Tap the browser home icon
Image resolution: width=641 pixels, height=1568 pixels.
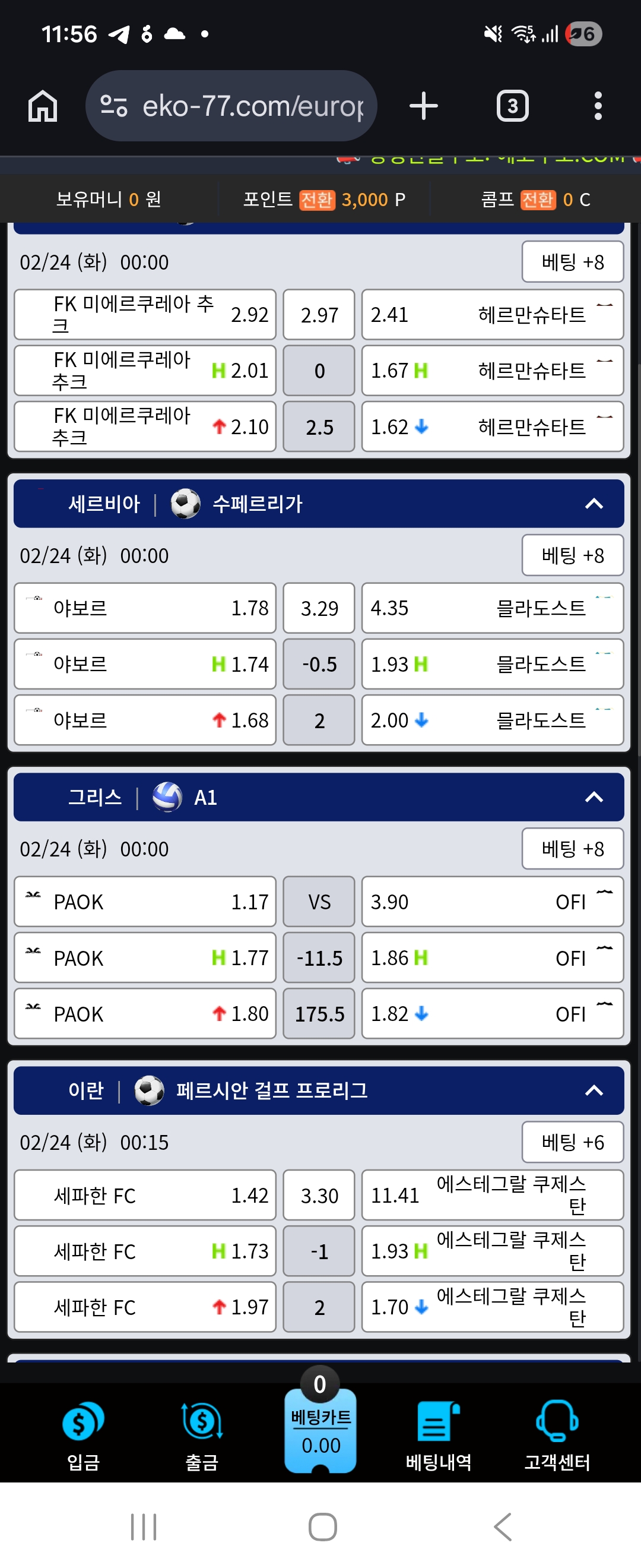tap(43, 106)
